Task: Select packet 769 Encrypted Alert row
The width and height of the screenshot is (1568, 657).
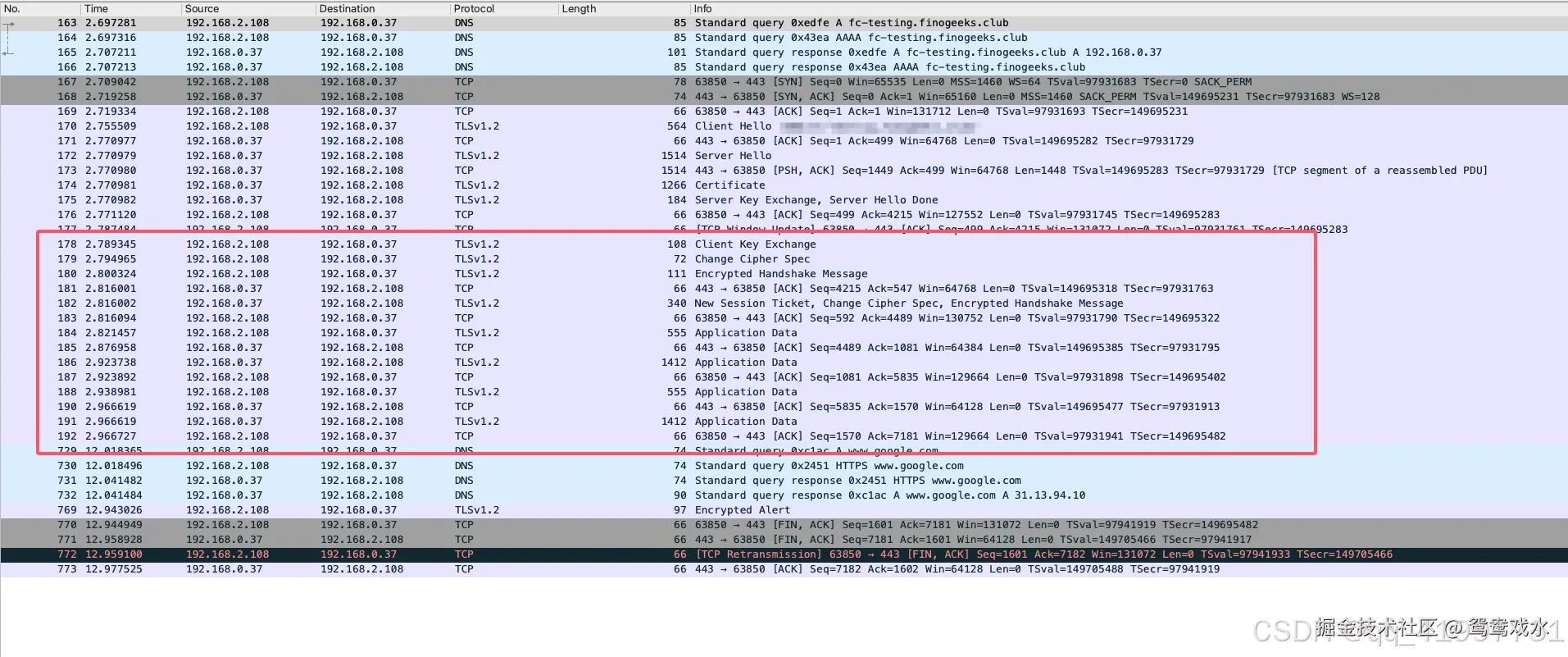Action: pos(784,510)
